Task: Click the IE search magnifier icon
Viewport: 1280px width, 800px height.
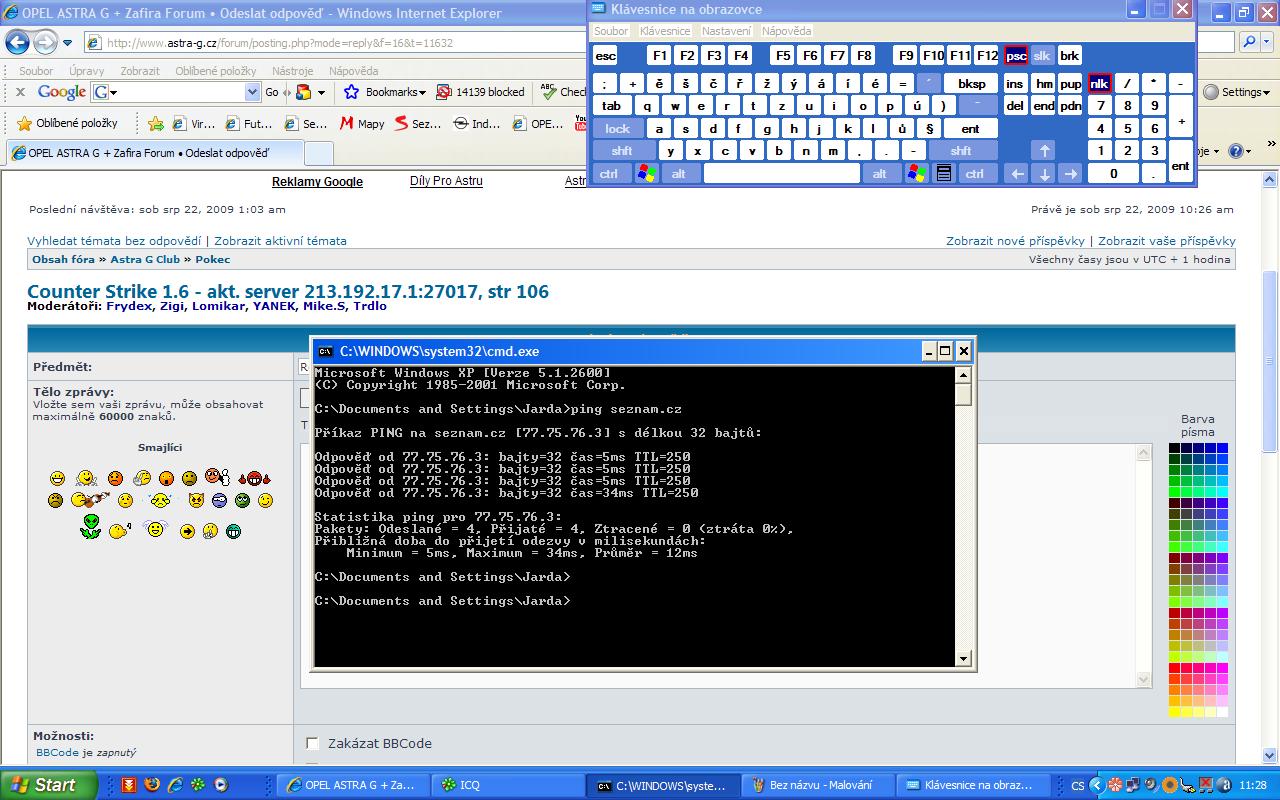Action: tap(1250, 42)
